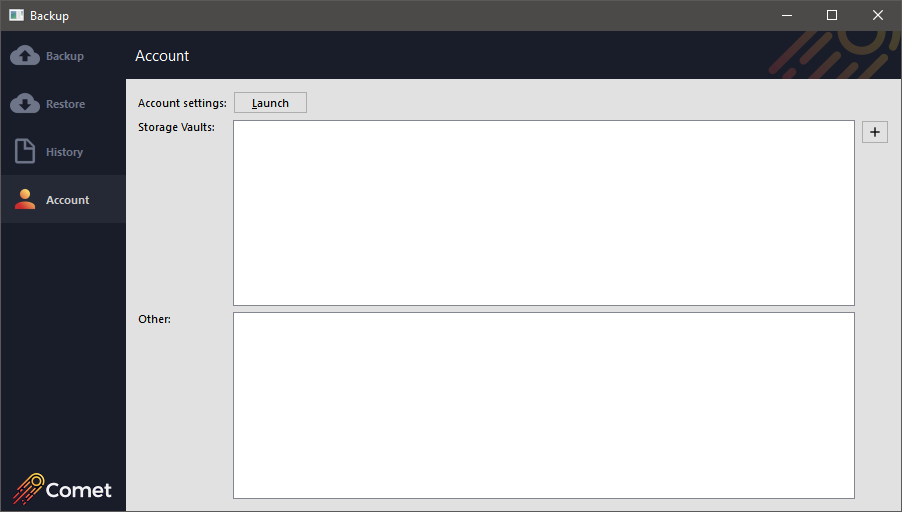Click the History document icon

click(x=25, y=152)
